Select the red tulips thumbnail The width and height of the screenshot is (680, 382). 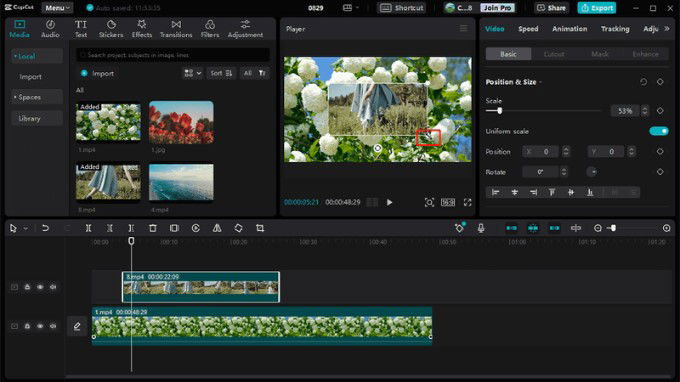[x=181, y=122]
